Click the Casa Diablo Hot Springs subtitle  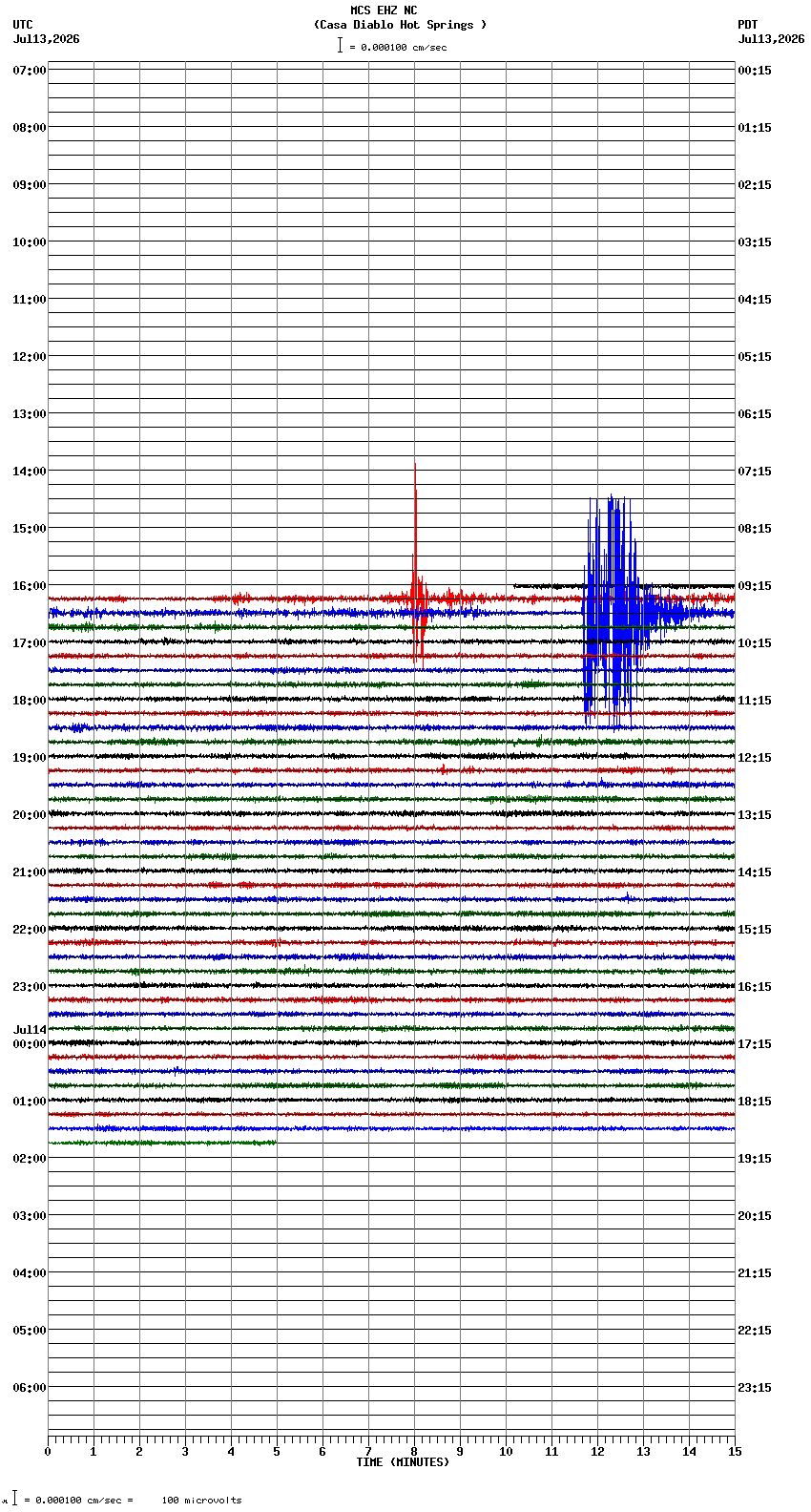(400, 25)
